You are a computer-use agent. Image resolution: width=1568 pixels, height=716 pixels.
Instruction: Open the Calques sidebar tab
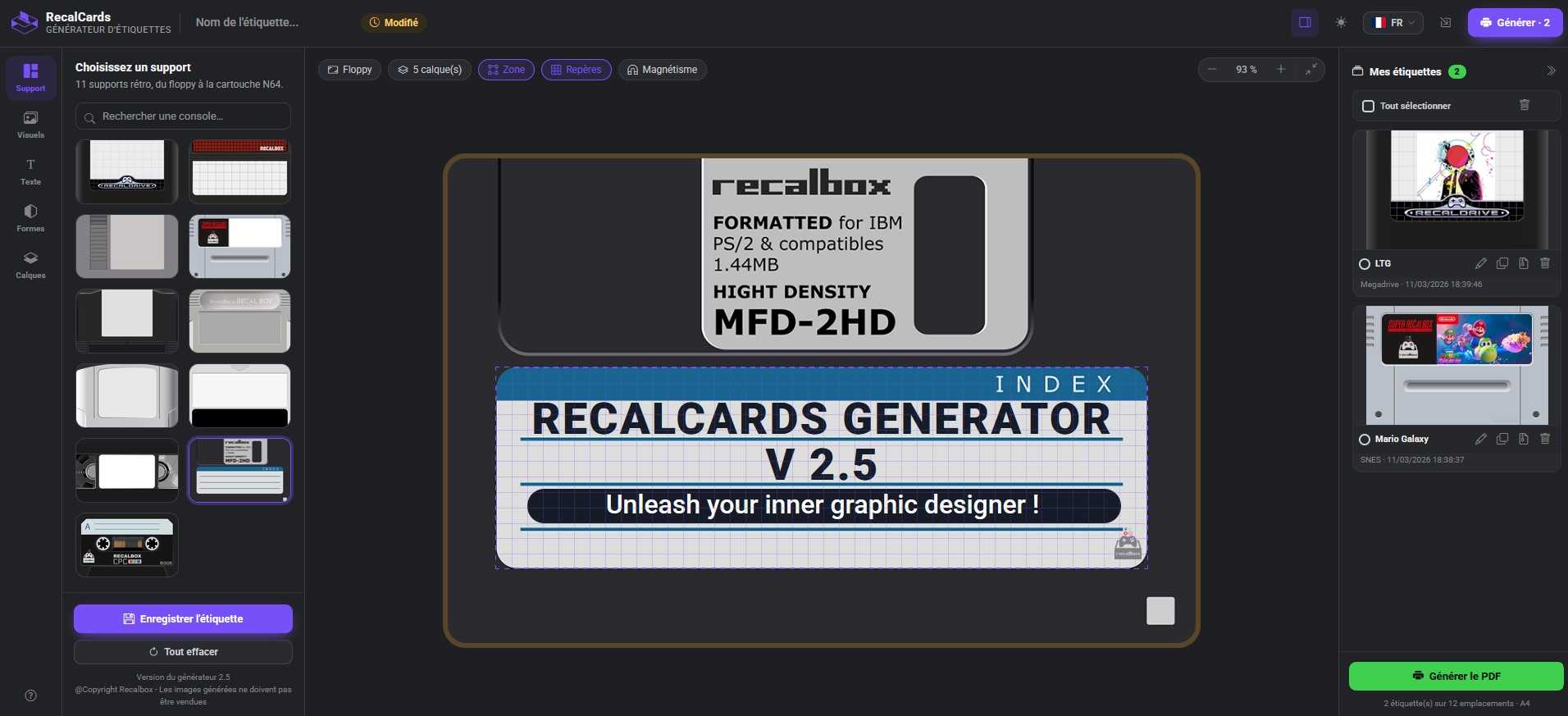(30, 265)
